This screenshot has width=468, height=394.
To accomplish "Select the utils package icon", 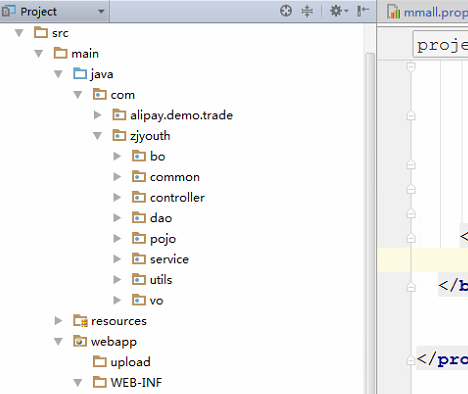I will point(139,279).
